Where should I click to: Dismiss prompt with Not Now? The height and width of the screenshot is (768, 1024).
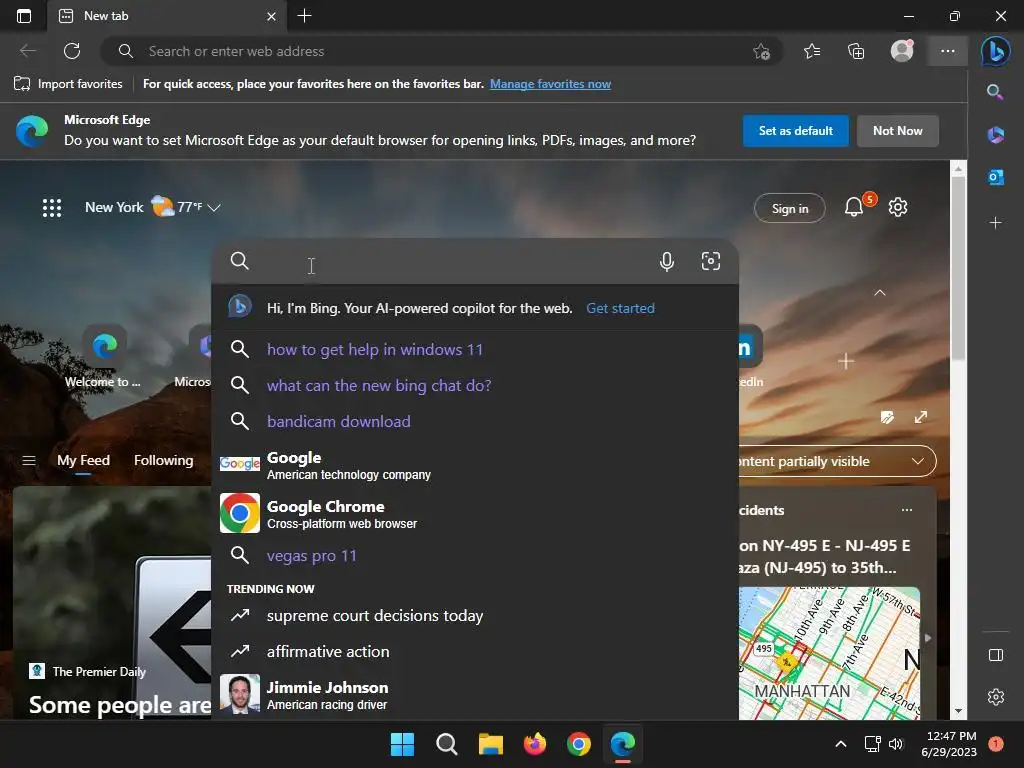click(897, 131)
